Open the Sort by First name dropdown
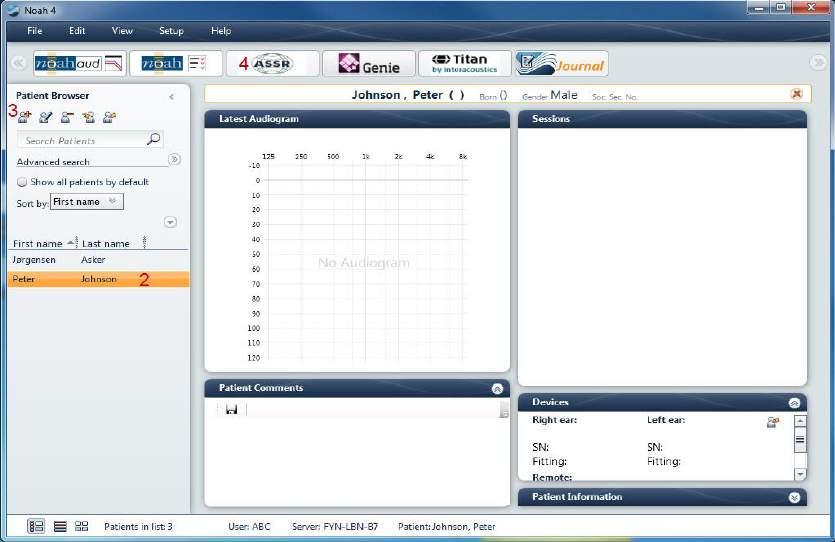835x542 pixels. click(x=87, y=202)
